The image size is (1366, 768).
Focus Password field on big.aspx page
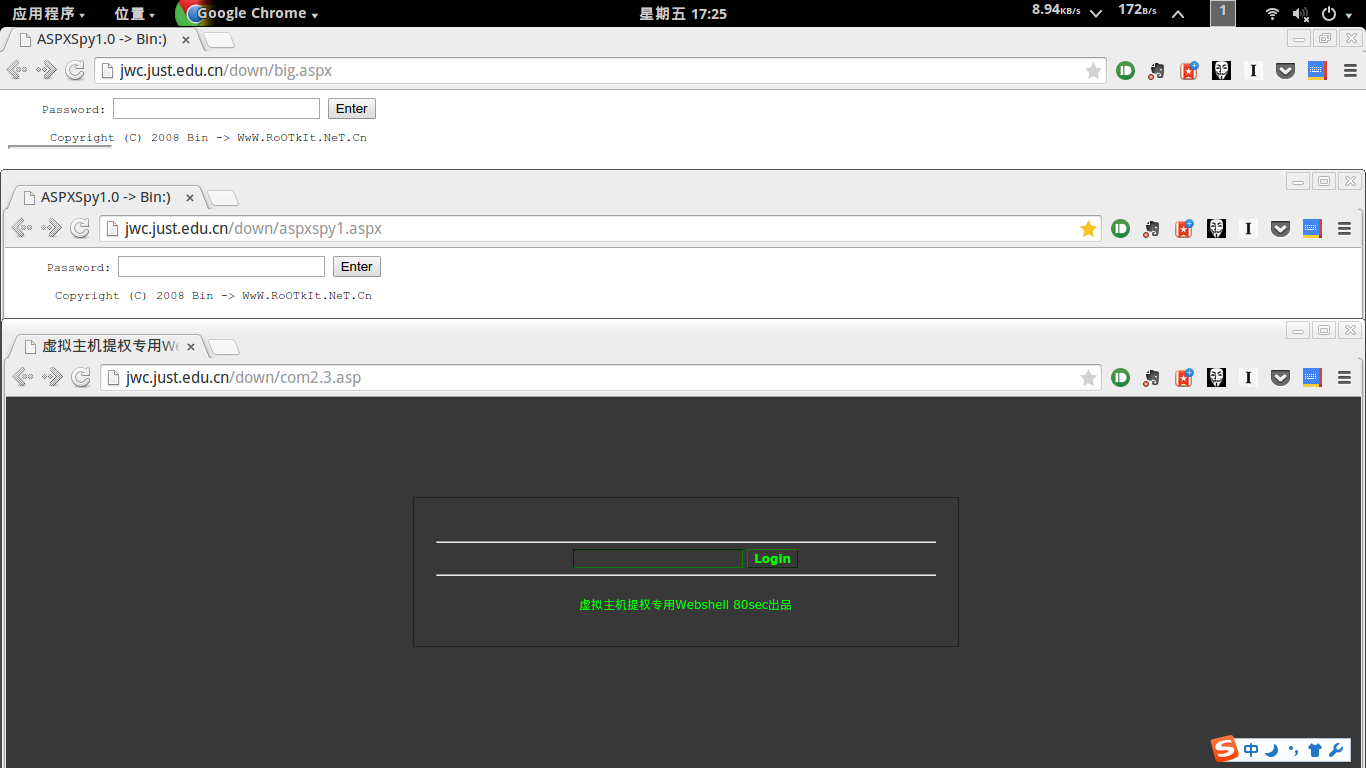[x=216, y=109]
